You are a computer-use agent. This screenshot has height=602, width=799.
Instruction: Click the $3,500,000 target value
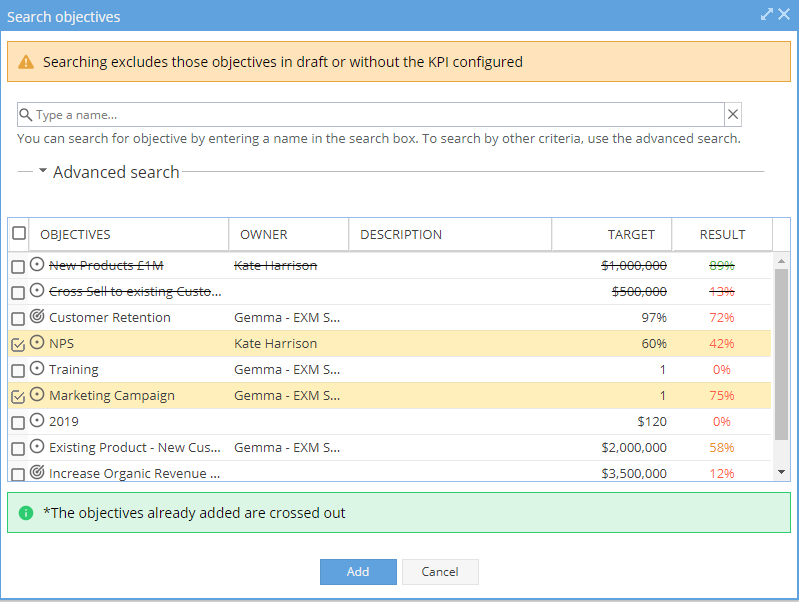(x=634, y=474)
